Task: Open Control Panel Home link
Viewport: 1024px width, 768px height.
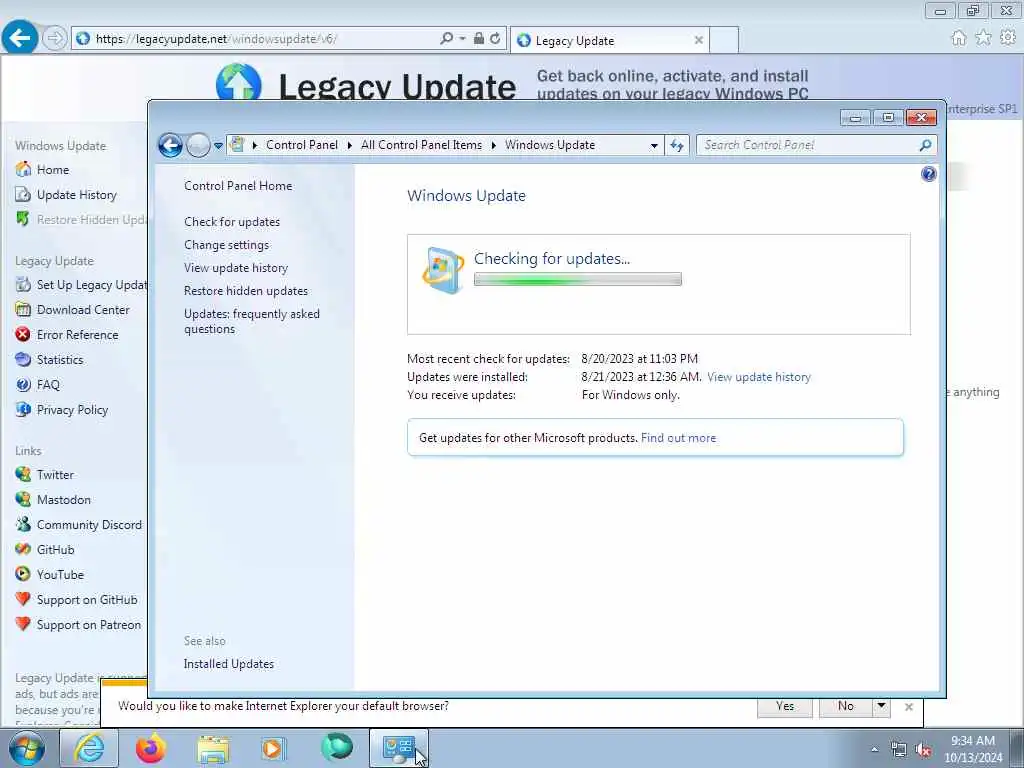Action: click(x=238, y=186)
